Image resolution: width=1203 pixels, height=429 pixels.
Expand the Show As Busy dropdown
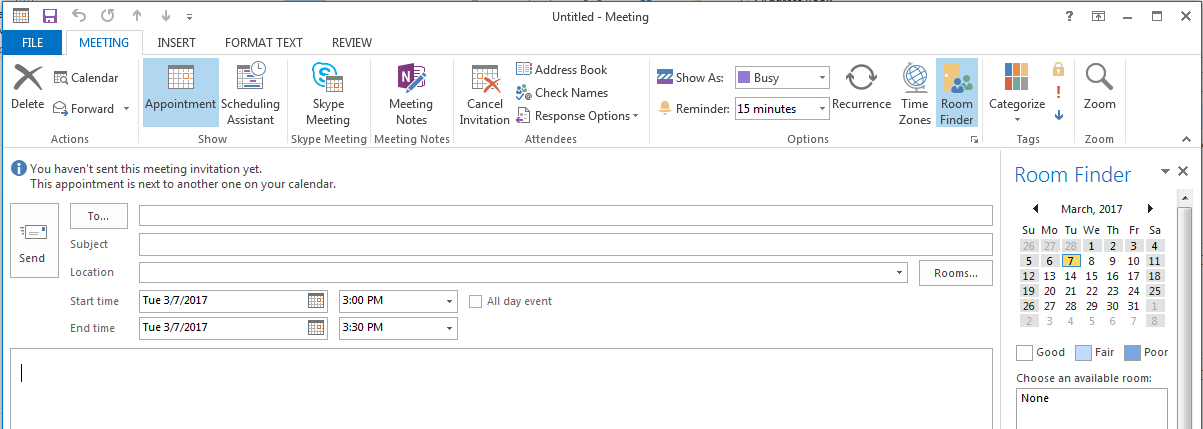tap(822, 78)
